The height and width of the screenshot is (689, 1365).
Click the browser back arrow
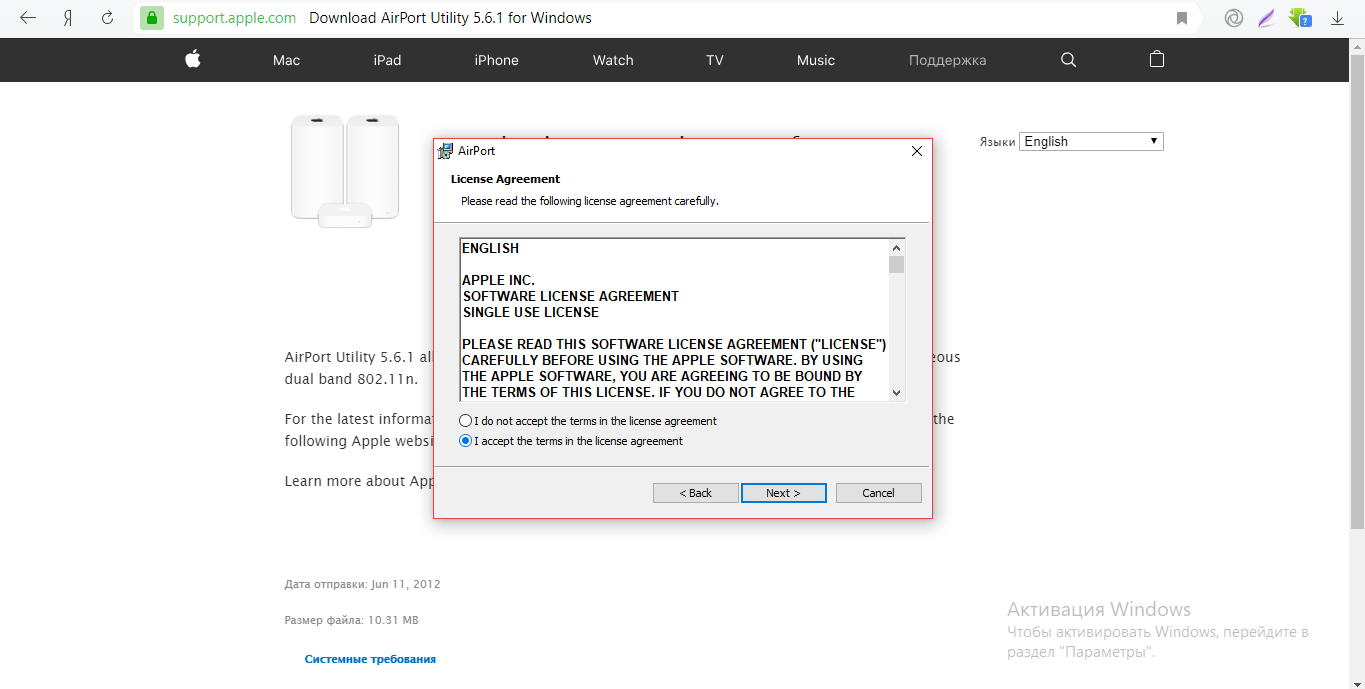point(28,18)
